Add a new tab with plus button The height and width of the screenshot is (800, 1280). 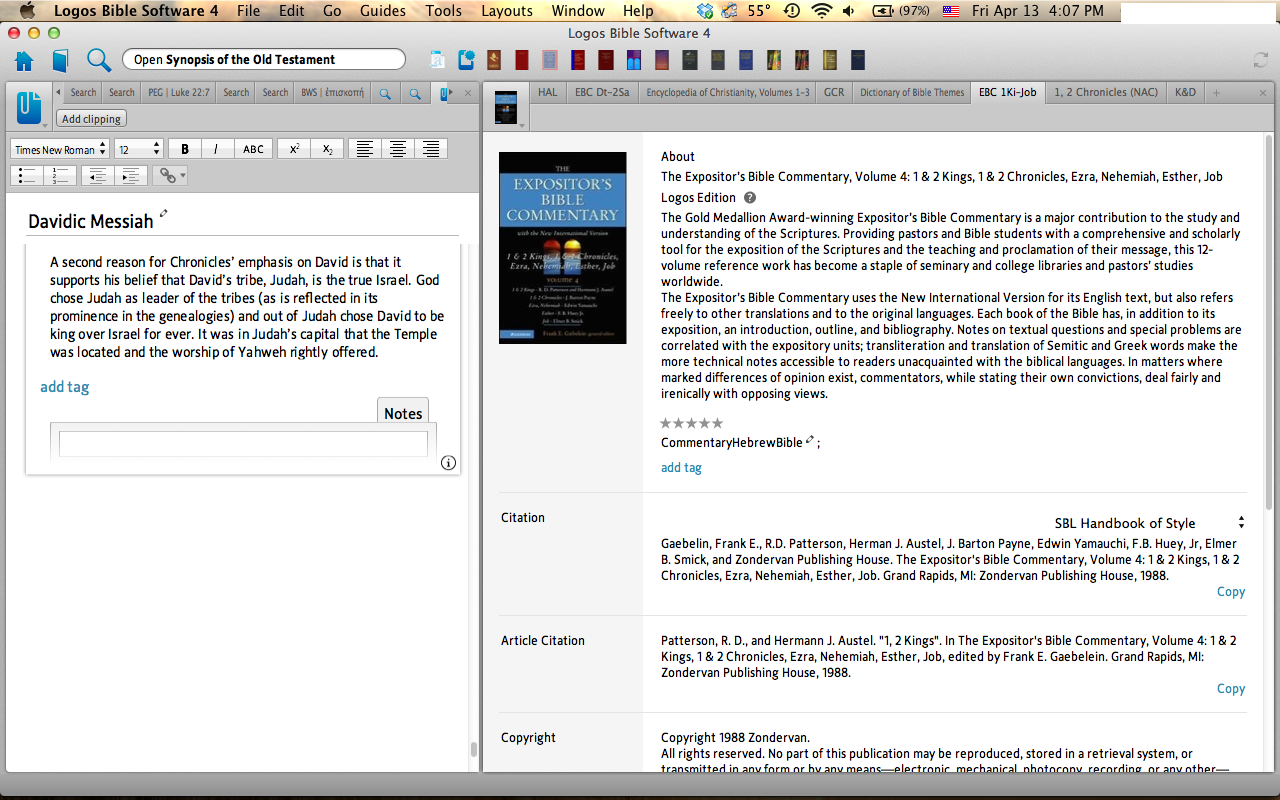1217,93
